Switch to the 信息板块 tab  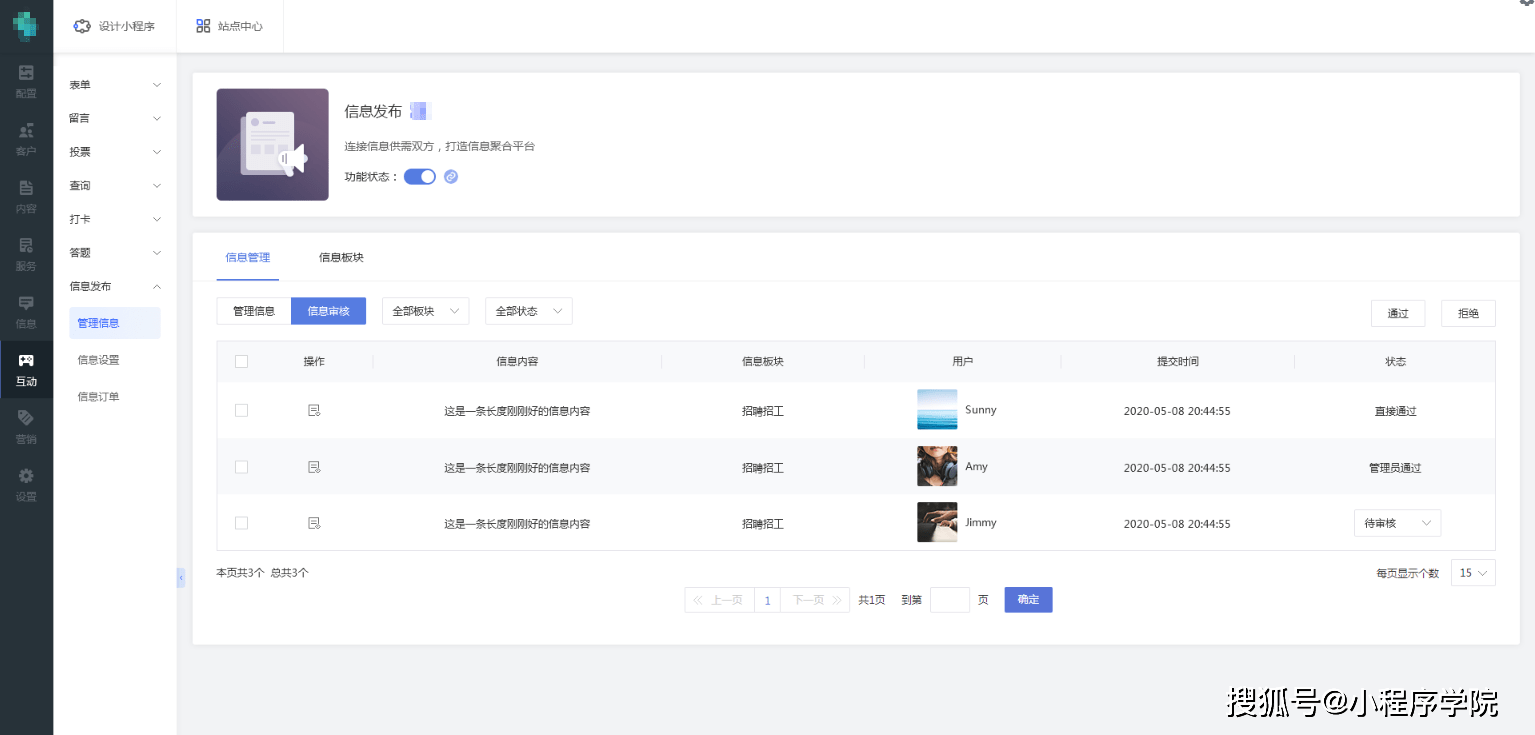pos(341,257)
